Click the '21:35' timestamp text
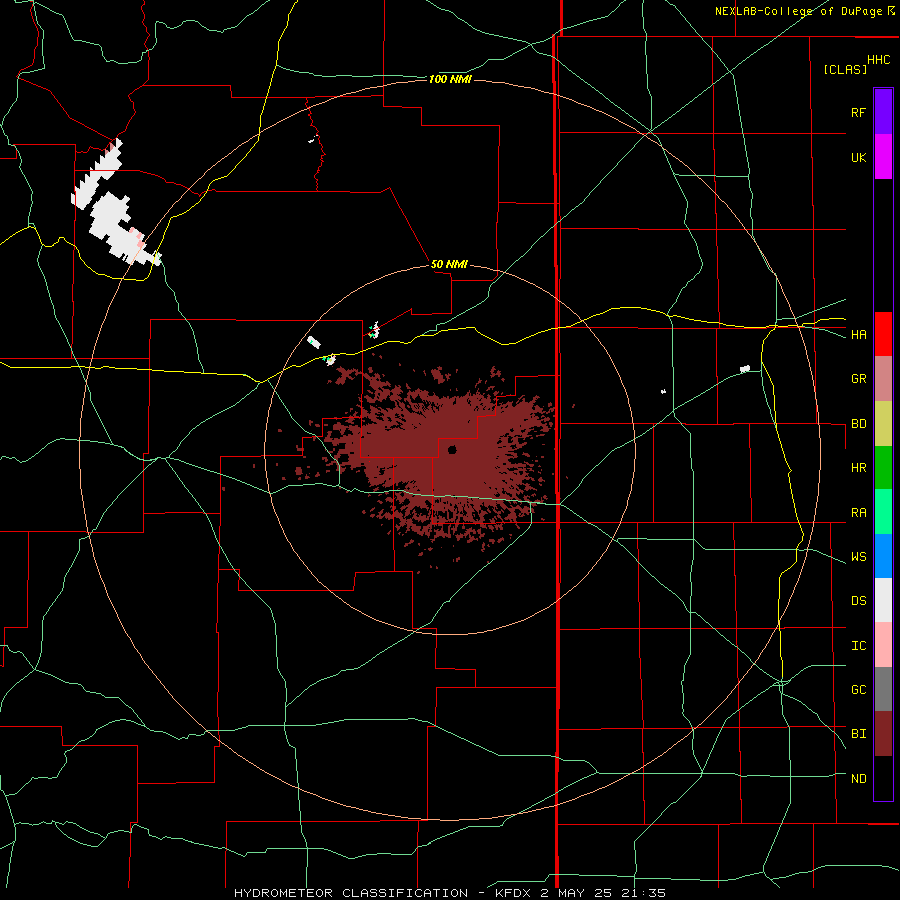The height and width of the screenshot is (900, 900). tap(644, 893)
